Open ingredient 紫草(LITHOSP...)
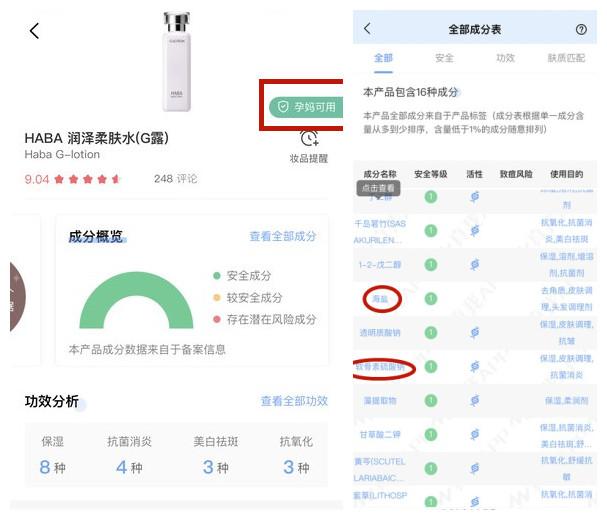Image resolution: width=607 pixels, height=520 pixels. pos(380,496)
